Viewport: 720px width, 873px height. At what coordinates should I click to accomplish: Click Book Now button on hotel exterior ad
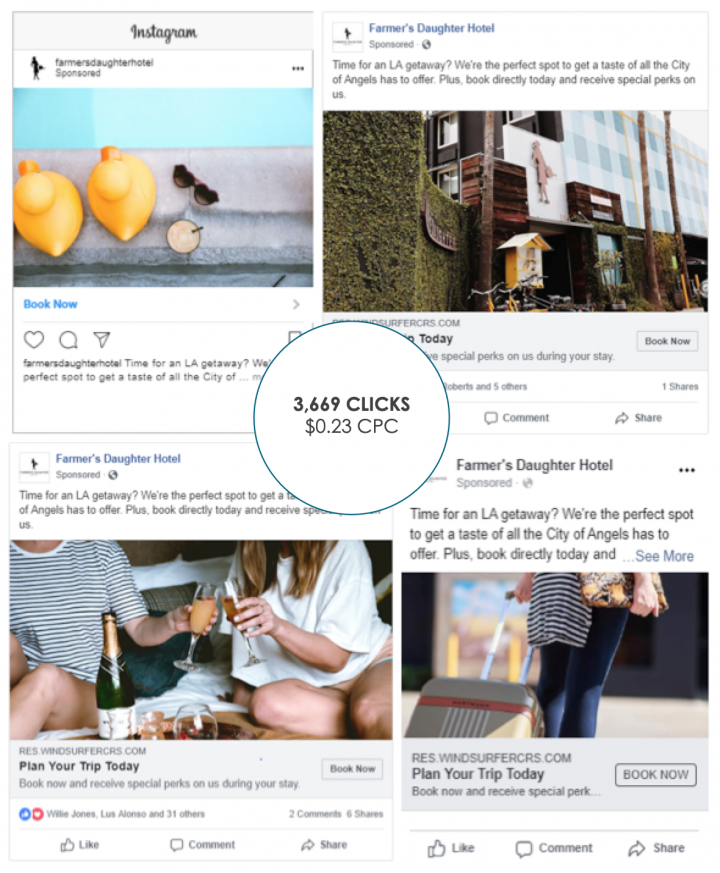(x=667, y=341)
